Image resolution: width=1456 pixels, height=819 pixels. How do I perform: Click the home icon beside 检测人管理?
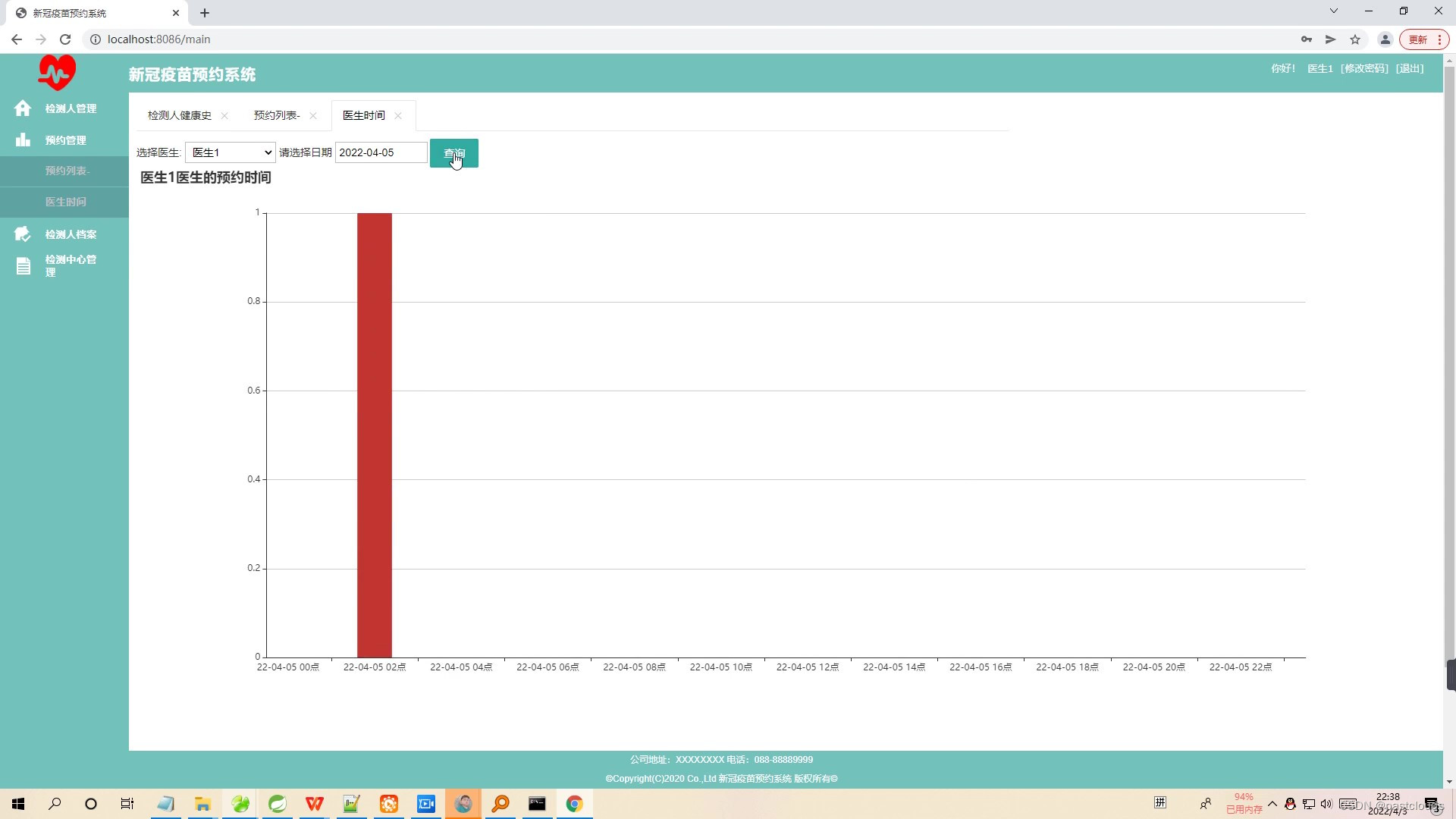pos(23,108)
